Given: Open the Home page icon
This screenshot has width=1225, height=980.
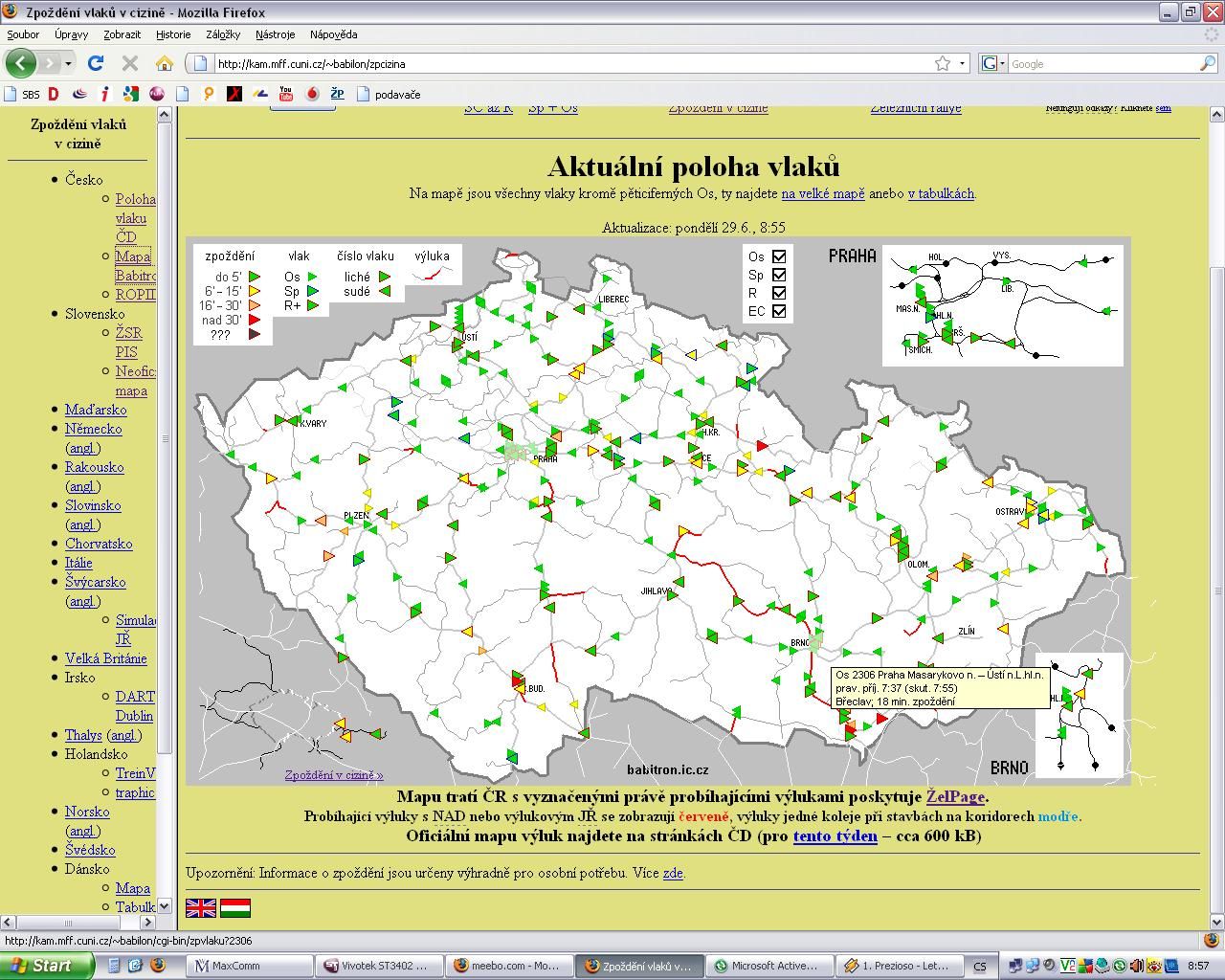Looking at the screenshot, I should 165,63.
